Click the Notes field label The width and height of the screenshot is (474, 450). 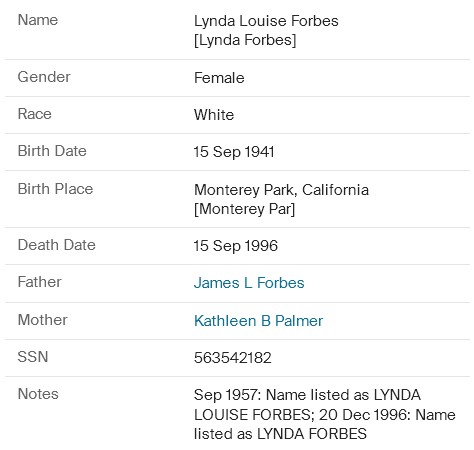tap(38, 394)
